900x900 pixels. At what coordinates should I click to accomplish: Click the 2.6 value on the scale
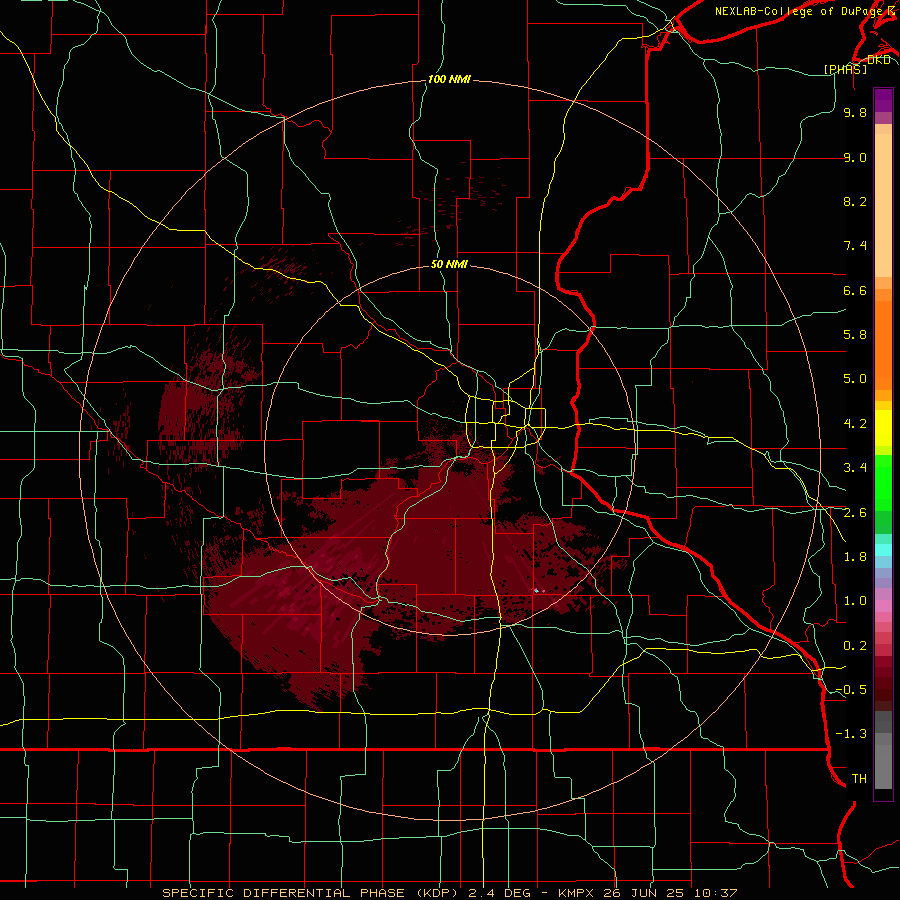(855, 513)
